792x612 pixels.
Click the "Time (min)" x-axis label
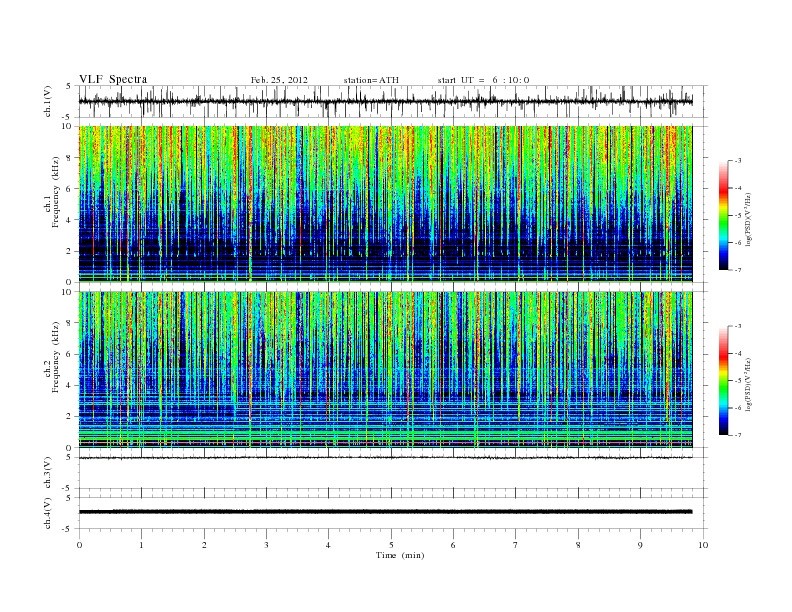click(x=400, y=555)
